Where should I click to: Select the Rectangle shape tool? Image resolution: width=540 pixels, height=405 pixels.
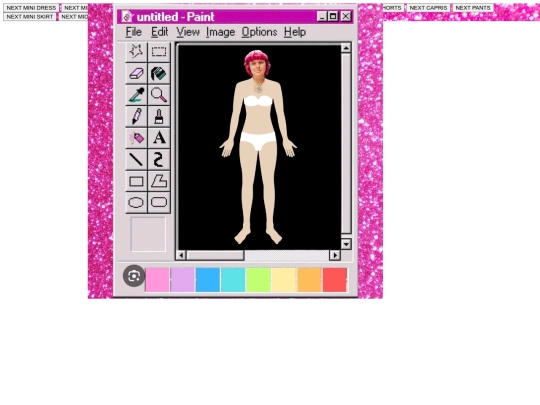(136, 181)
